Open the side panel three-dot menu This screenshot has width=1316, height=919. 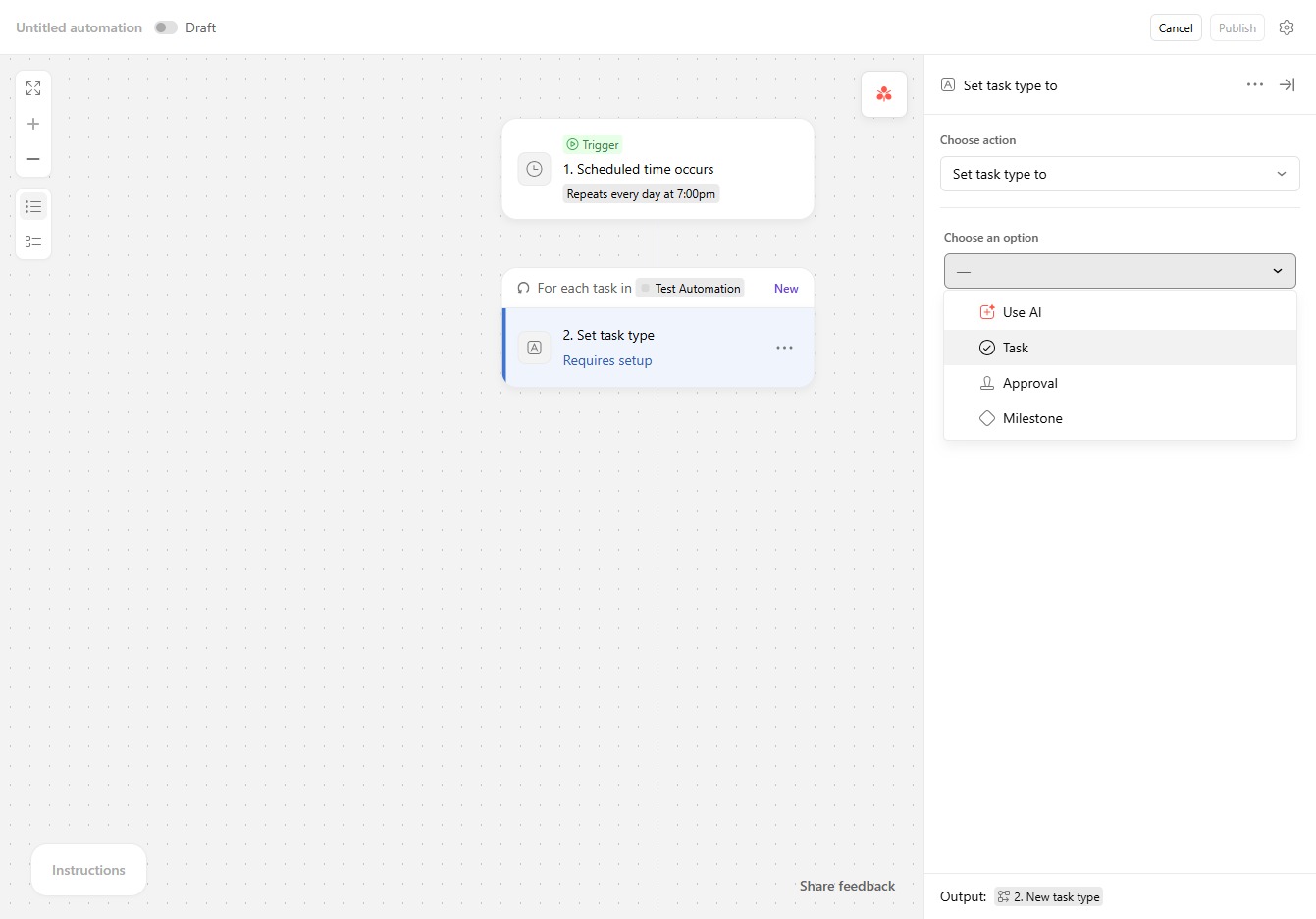pos(1255,85)
